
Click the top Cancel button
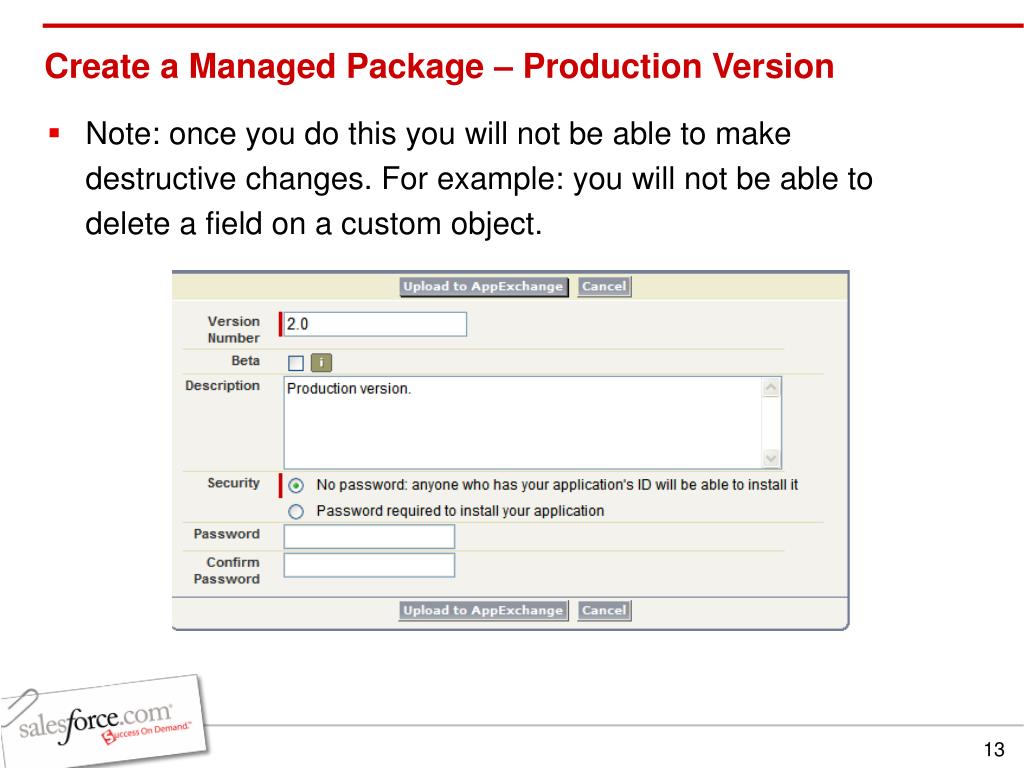pyautogui.click(x=604, y=287)
